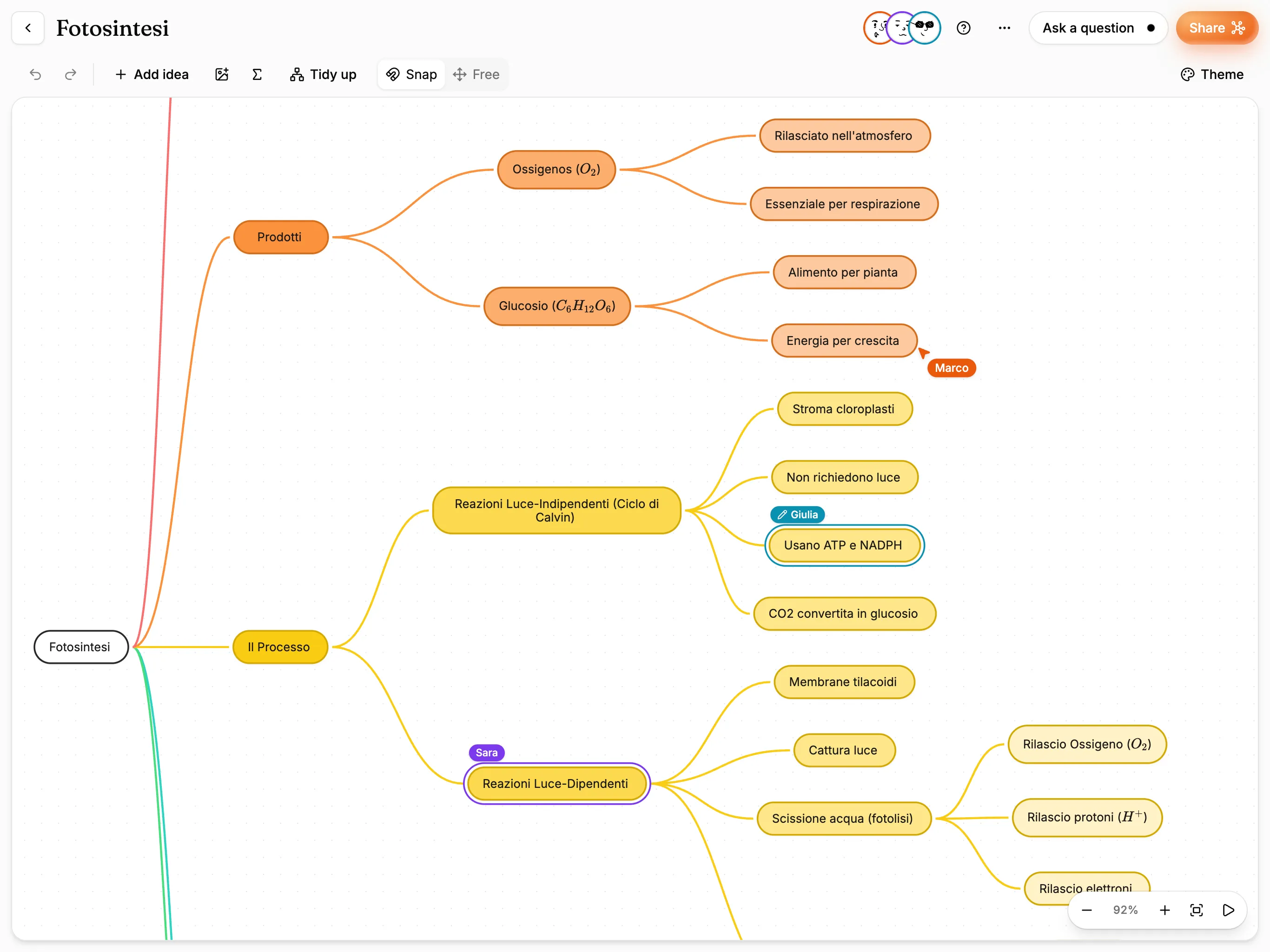Select Essenziale per respirazione node
1270x952 pixels.
coord(844,204)
